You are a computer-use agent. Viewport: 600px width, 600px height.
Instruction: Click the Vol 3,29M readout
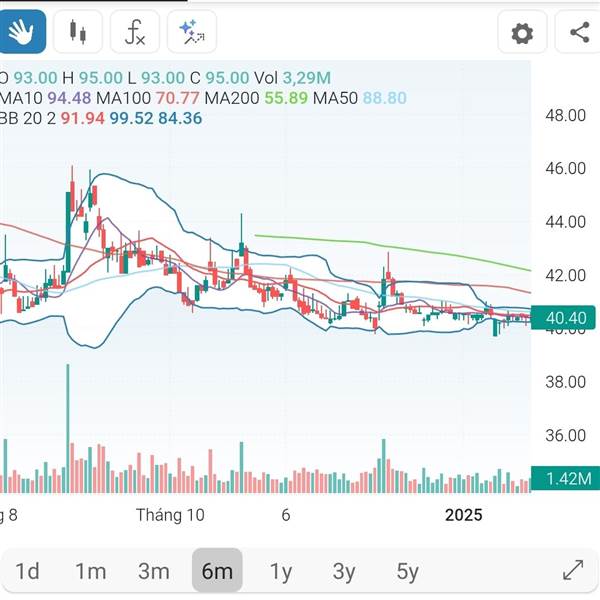click(292, 78)
